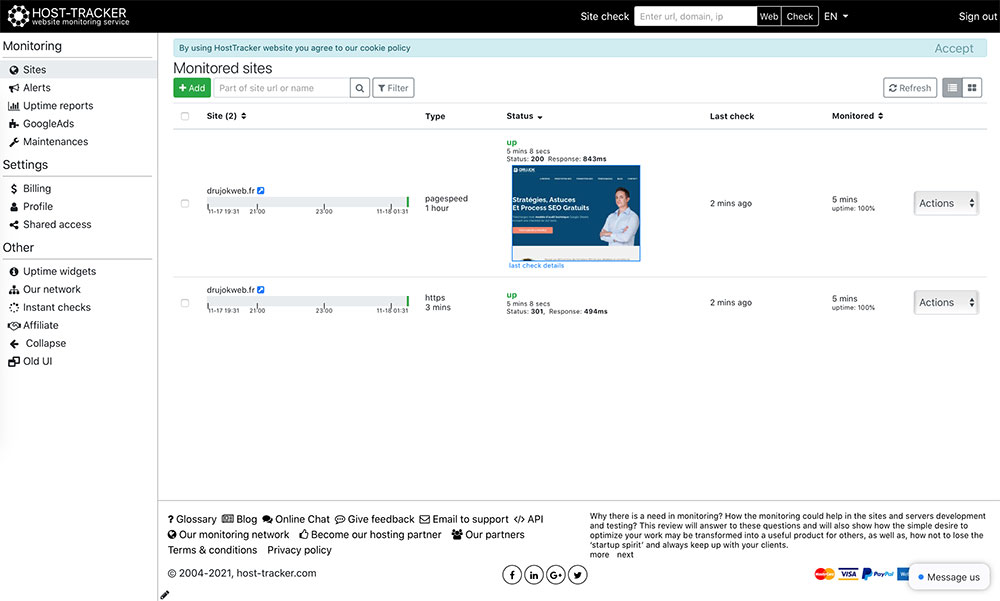The height and width of the screenshot is (601, 1000).
Task: Open Email to support footer link
Action: coord(464,519)
